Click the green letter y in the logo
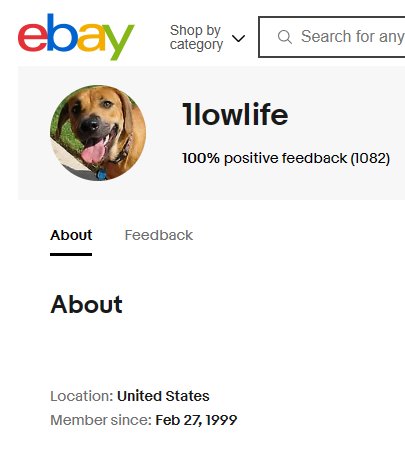 click(119, 42)
